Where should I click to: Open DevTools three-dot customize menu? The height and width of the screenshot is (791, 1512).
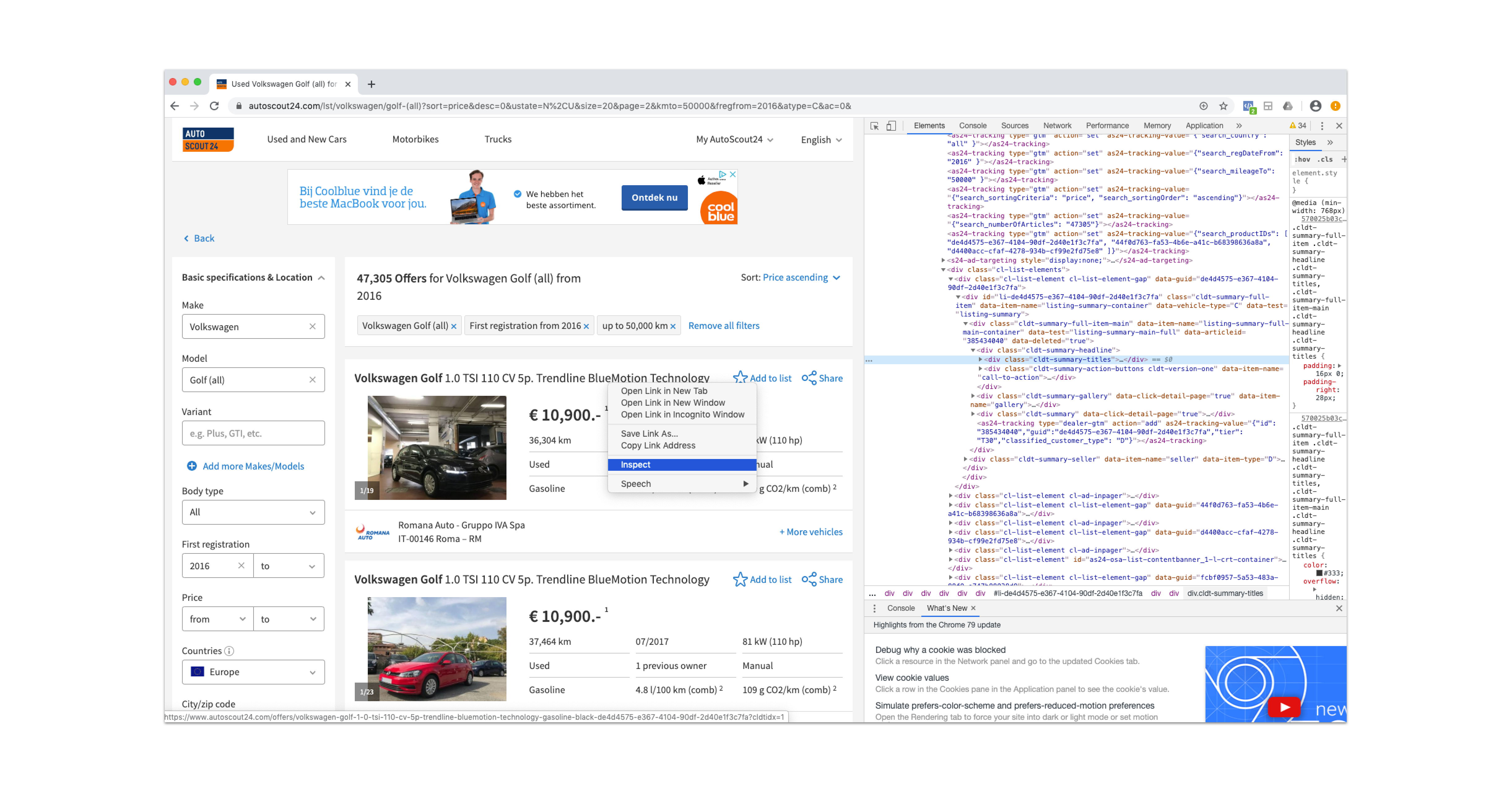tap(1322, 126)
